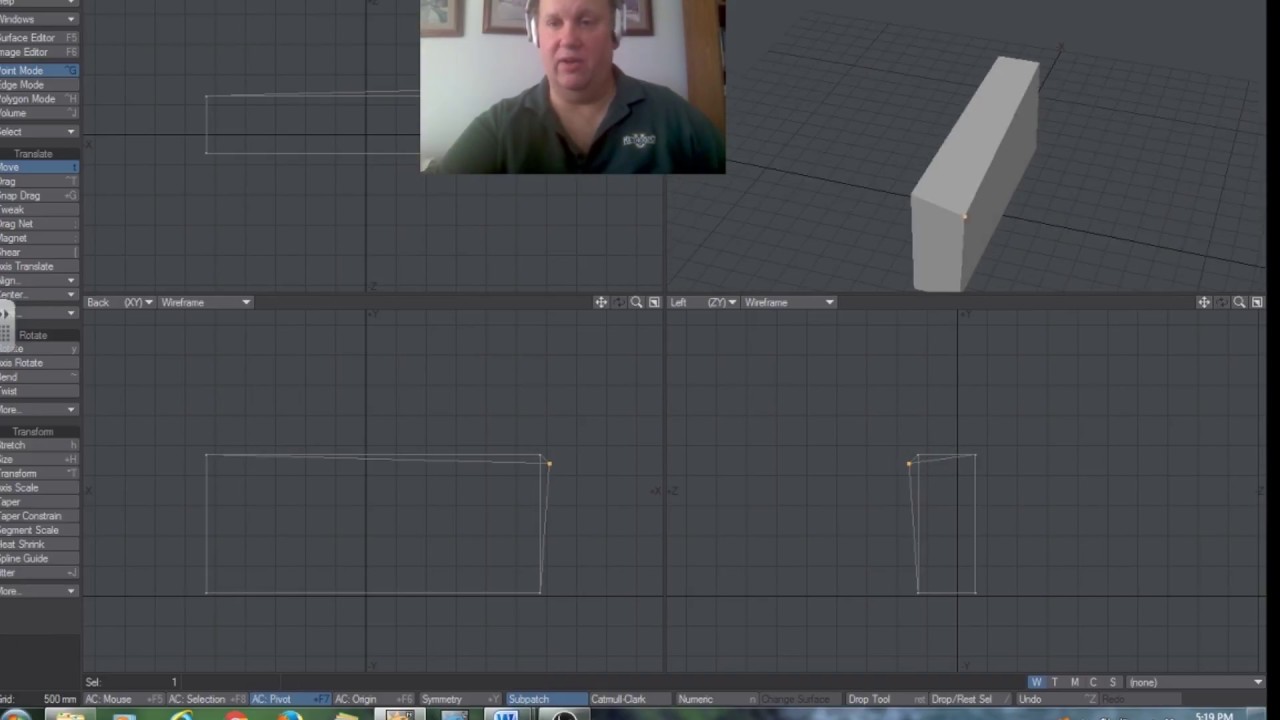Click the selected orange point in Back viewport
1280x720 pixels.
pos(549,464)
